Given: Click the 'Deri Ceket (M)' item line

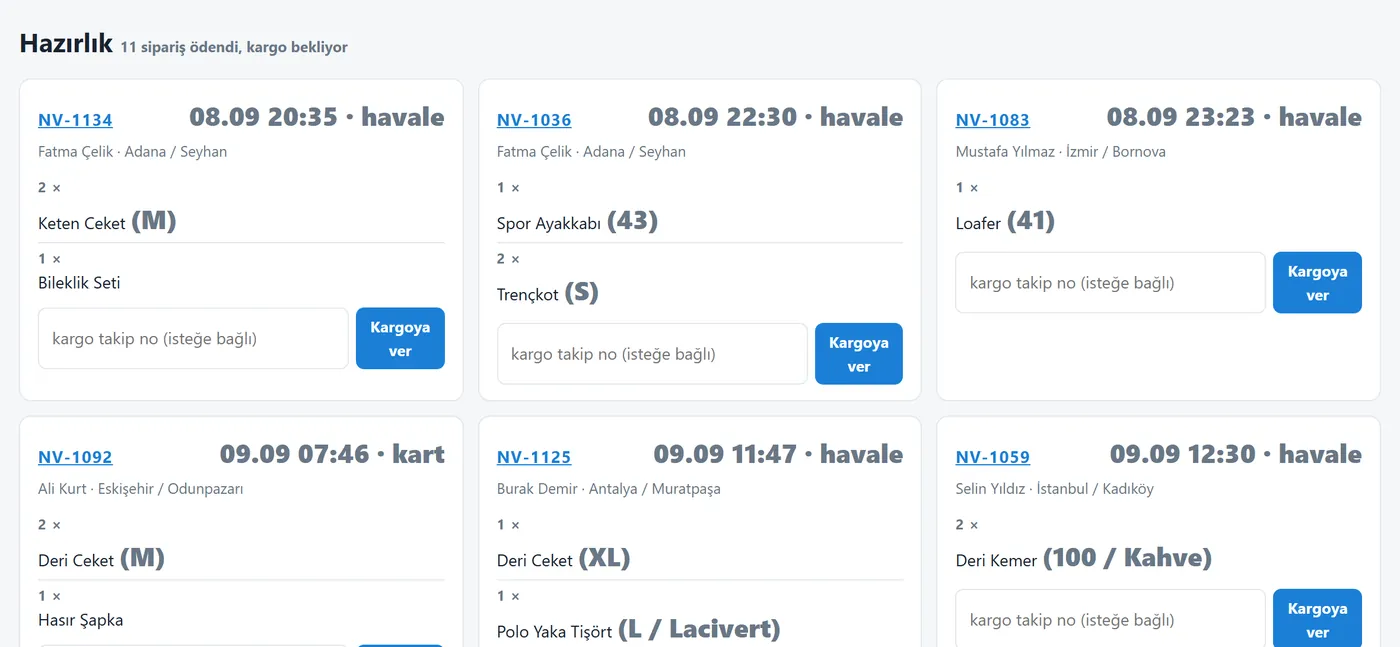Looking at the screenshot, I should (x=101, y=558).
